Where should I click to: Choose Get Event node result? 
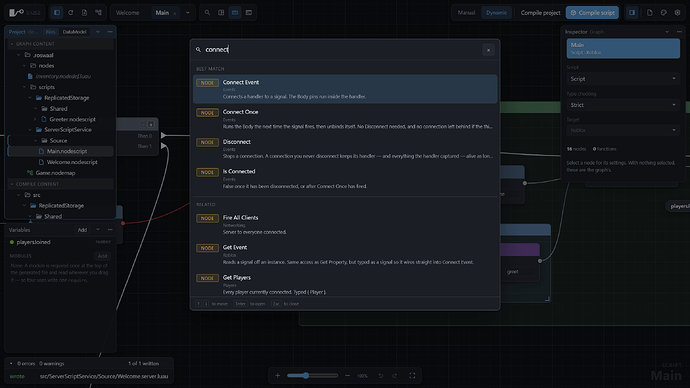pyautogui.click(x=345, y=254)
